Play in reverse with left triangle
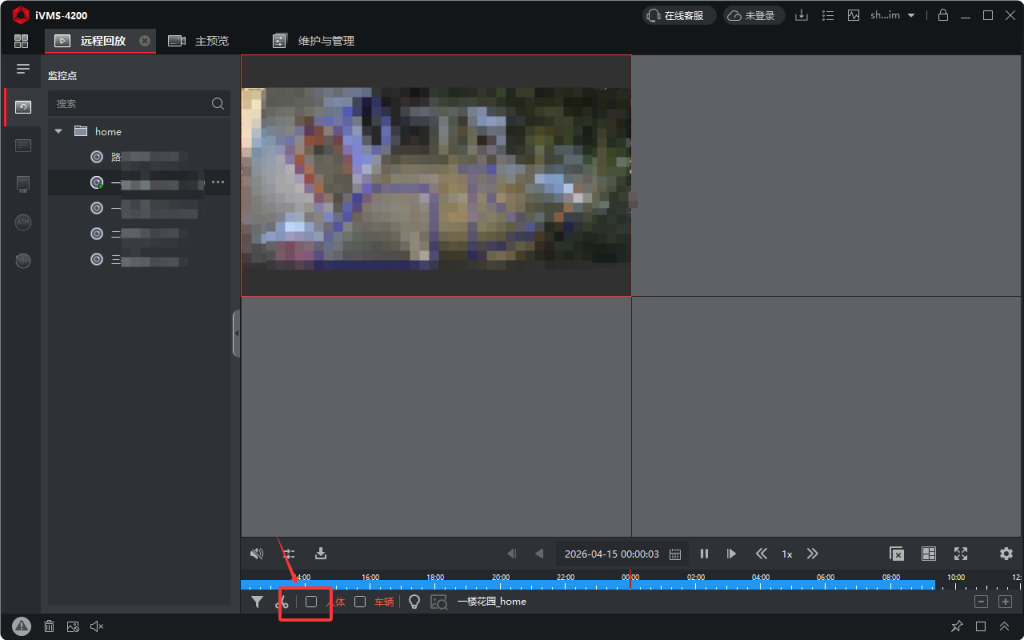The height and width of the screenshot is (640, 1024). pyautogui.click(x=539, y=554)
